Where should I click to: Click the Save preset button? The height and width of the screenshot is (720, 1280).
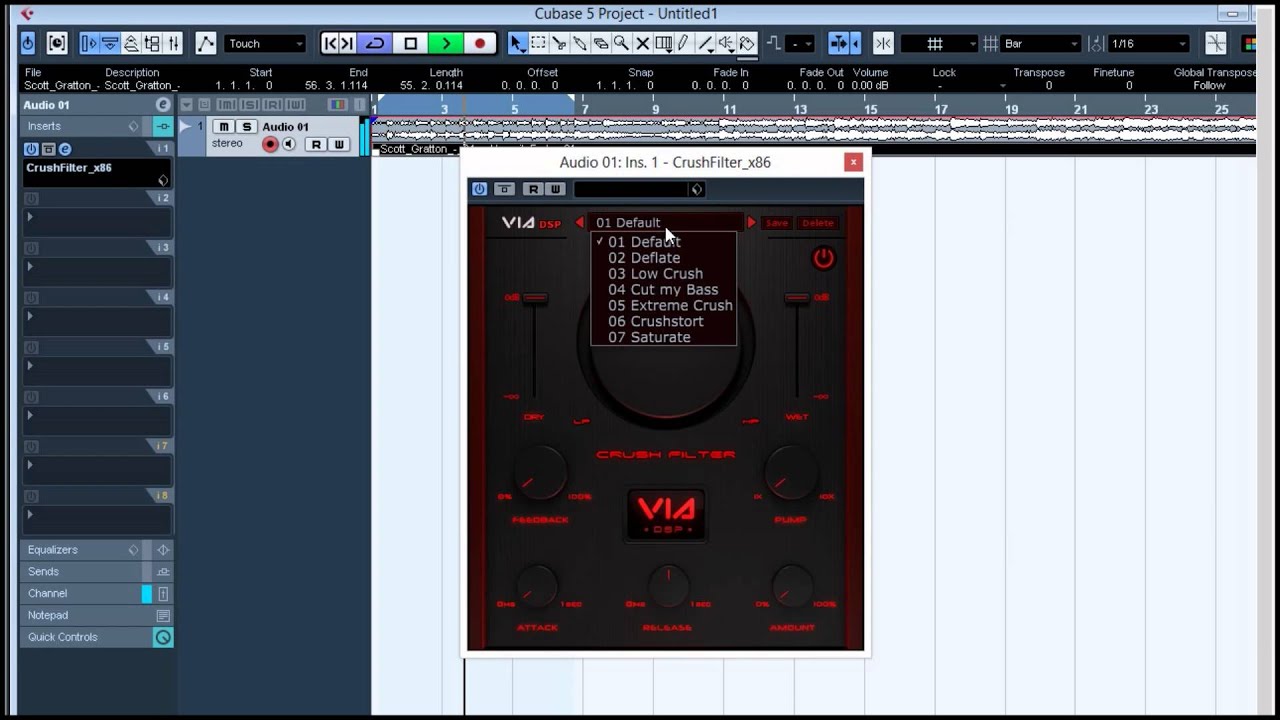(x=777, y=223)
